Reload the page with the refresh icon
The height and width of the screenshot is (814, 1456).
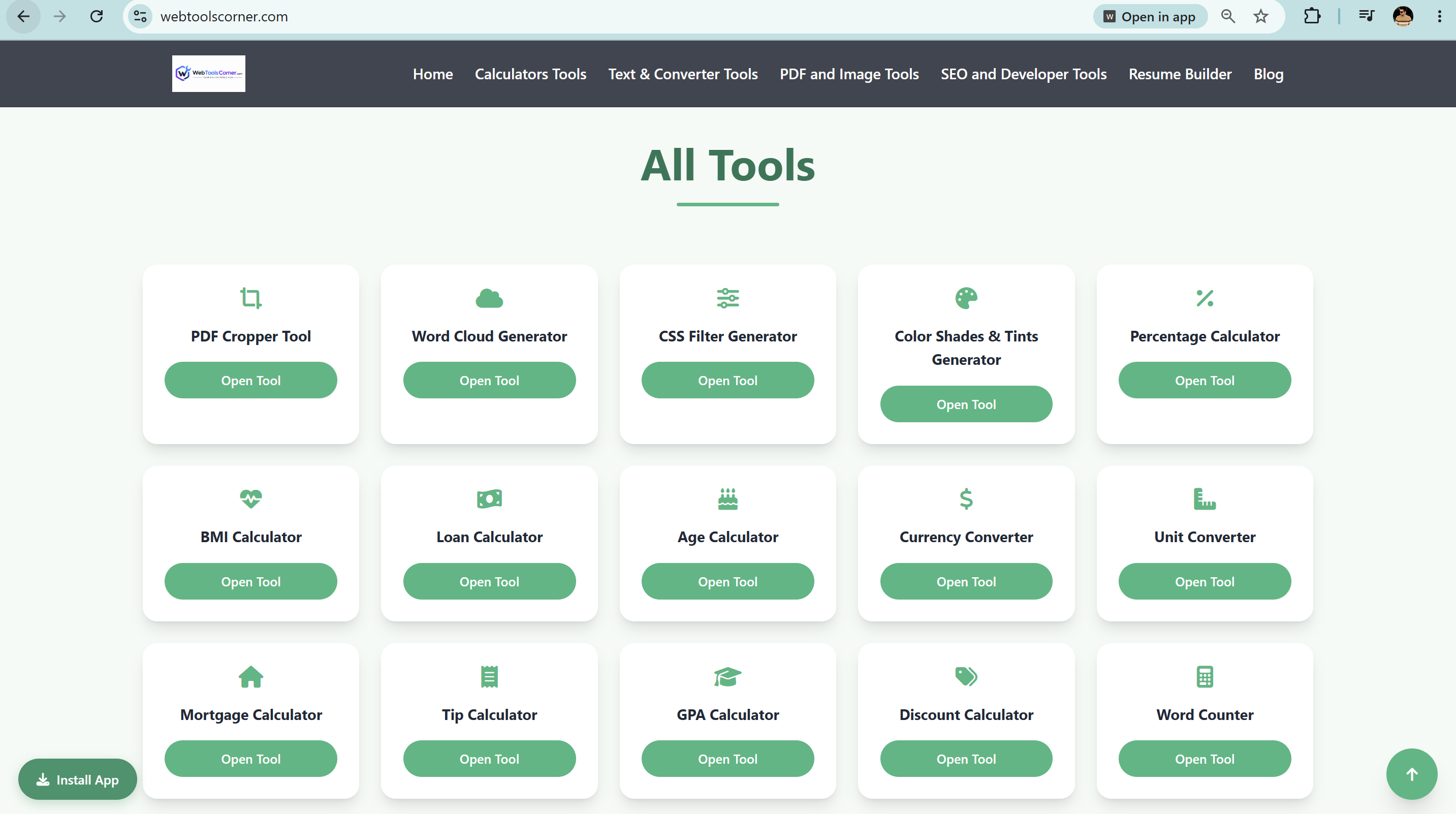click(x=97, y=16)
